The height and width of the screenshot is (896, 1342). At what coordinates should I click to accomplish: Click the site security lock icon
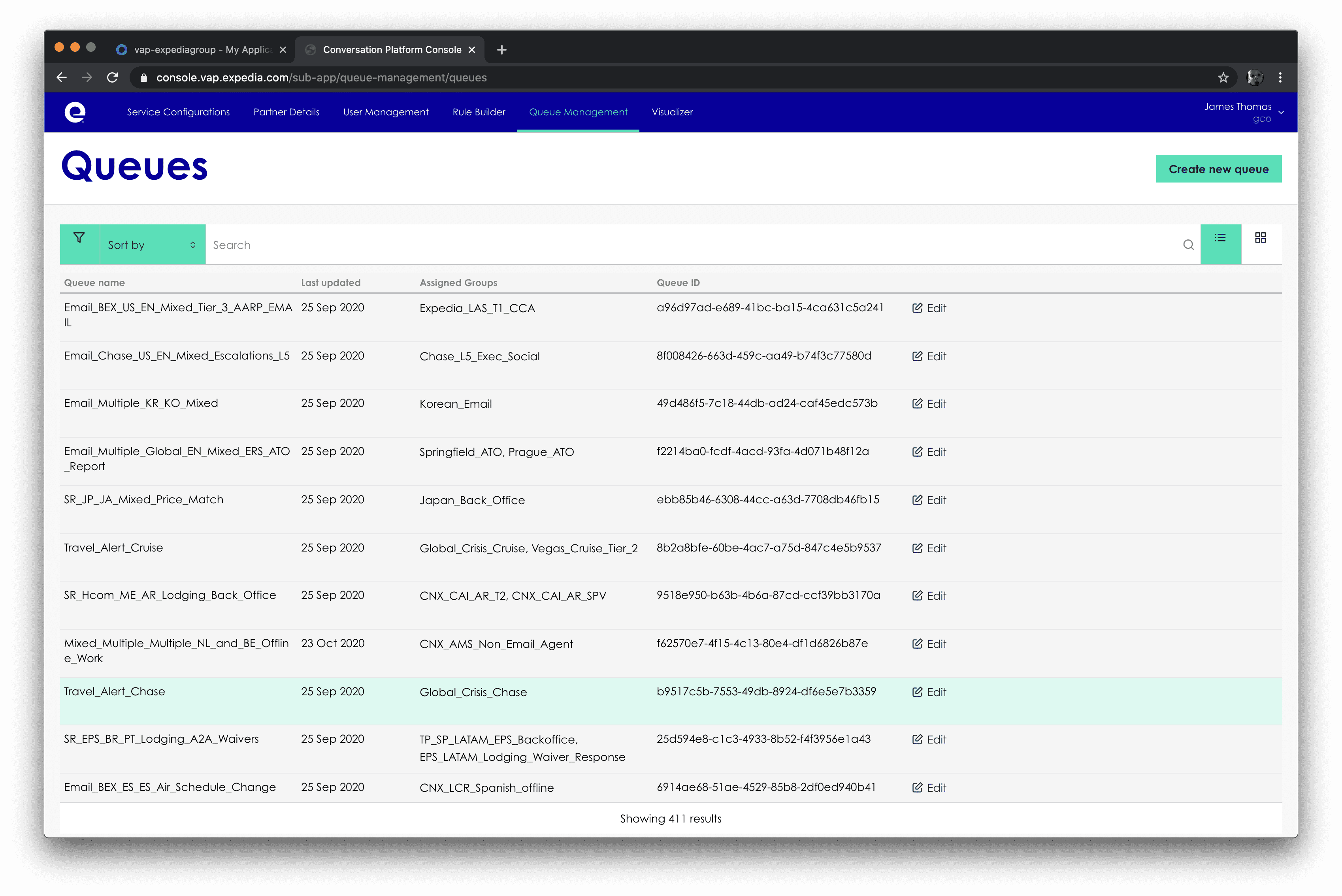tap(143, 78)
